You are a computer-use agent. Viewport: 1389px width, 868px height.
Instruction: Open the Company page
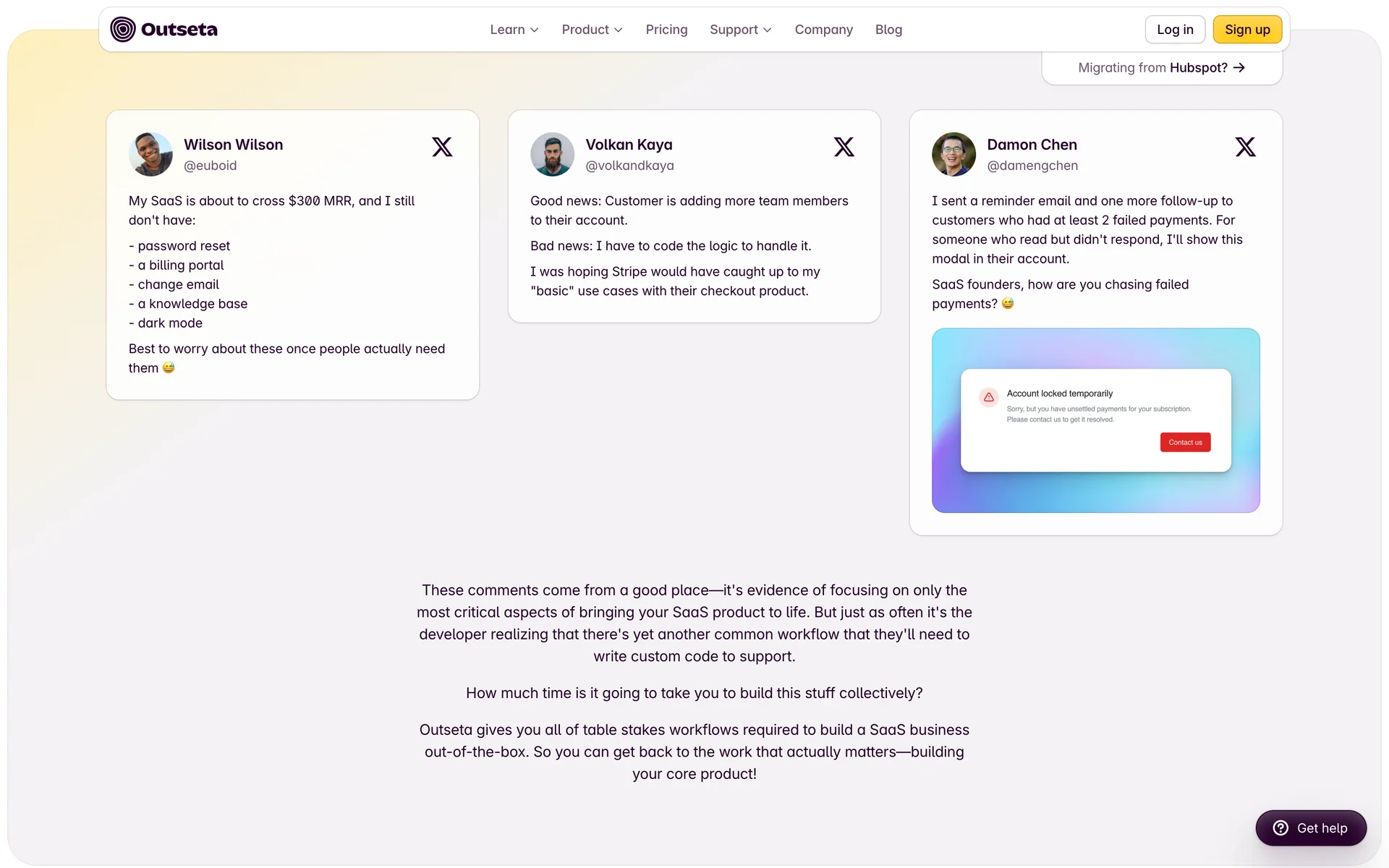point(823,30)
